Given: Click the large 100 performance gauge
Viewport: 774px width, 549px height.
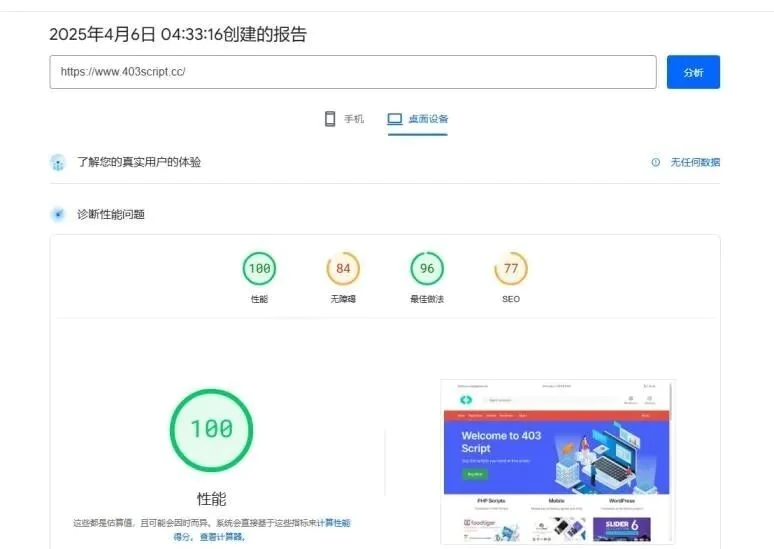Looking at the screenshot, I should coord(211,430).
